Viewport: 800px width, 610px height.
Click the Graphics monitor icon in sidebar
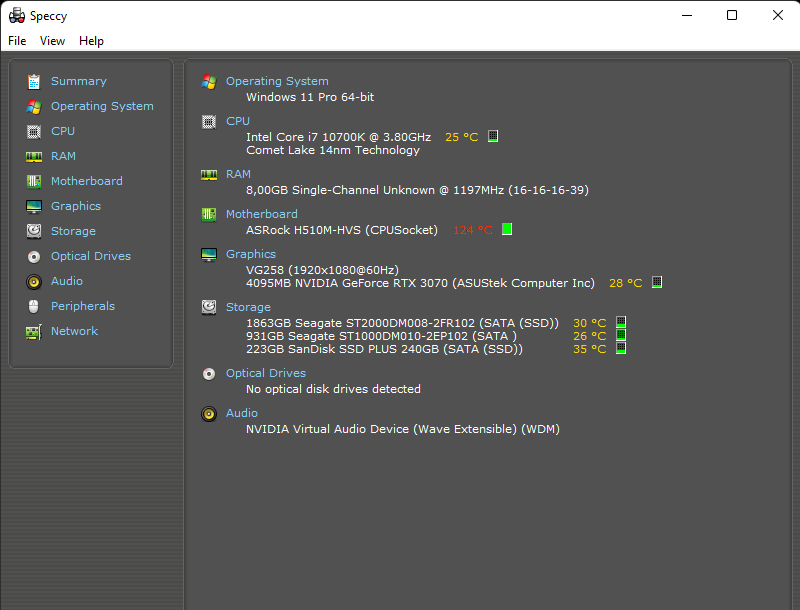[34, 207]
